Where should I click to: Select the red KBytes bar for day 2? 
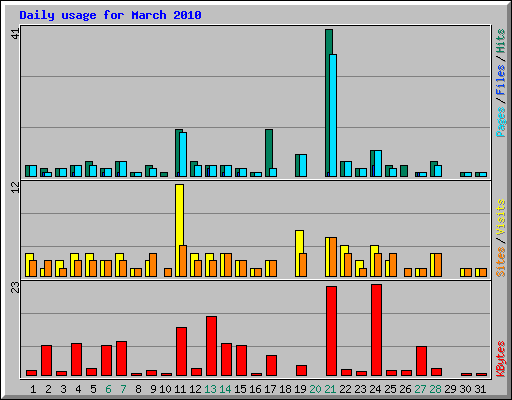point(46,360)
